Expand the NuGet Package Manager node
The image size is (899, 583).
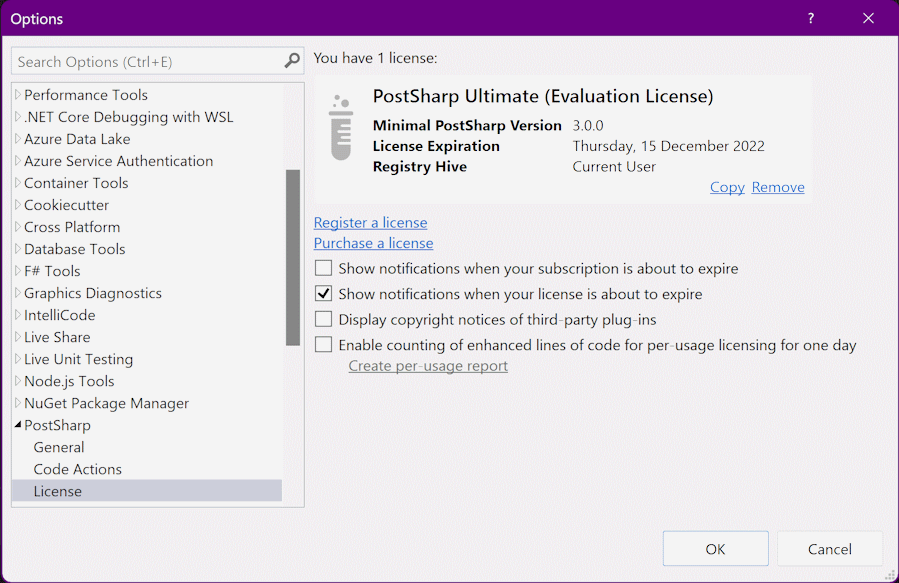17,403
